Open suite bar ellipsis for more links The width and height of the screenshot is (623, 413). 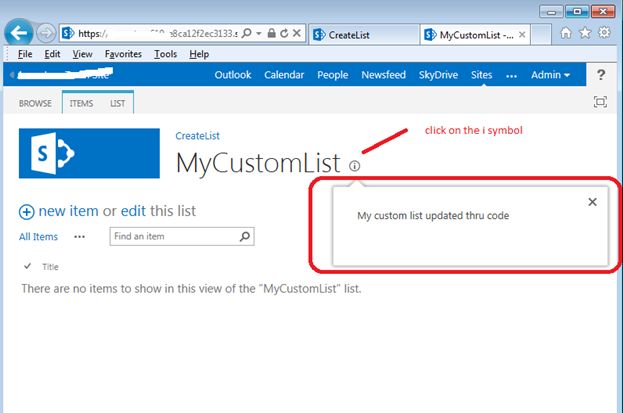[511, 76]
